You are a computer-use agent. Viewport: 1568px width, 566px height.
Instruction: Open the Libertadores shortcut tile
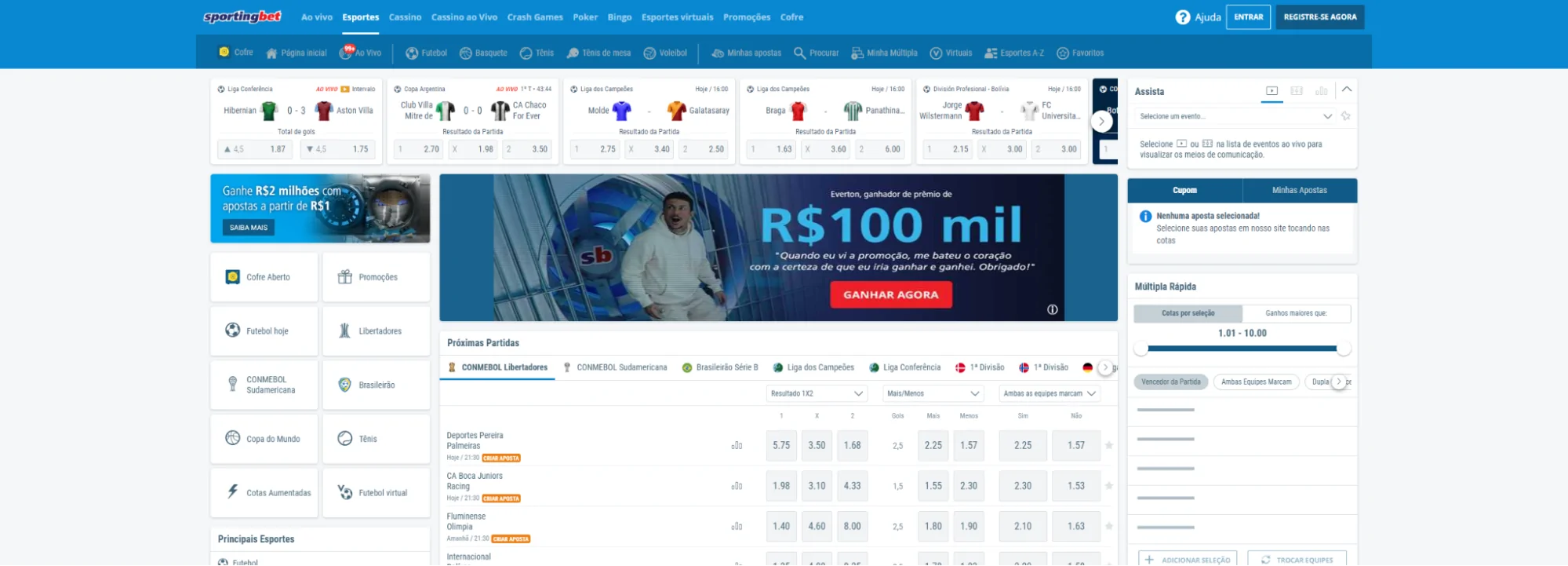tap(377, 331)
